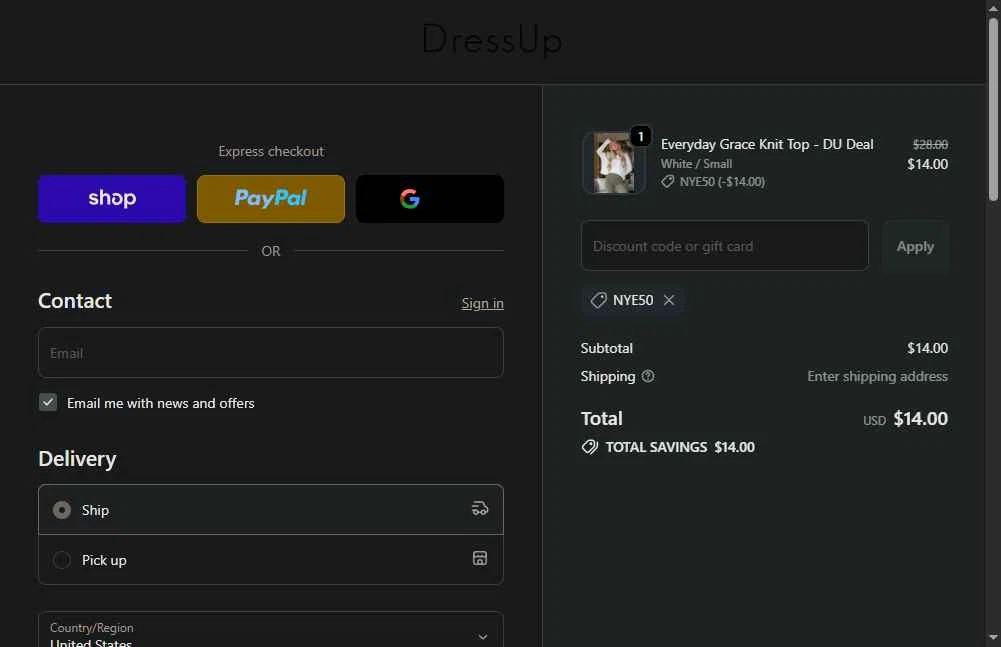Click the 'Express checkout' heading
The image size is (1001, 647).
(x=271, y=151)
